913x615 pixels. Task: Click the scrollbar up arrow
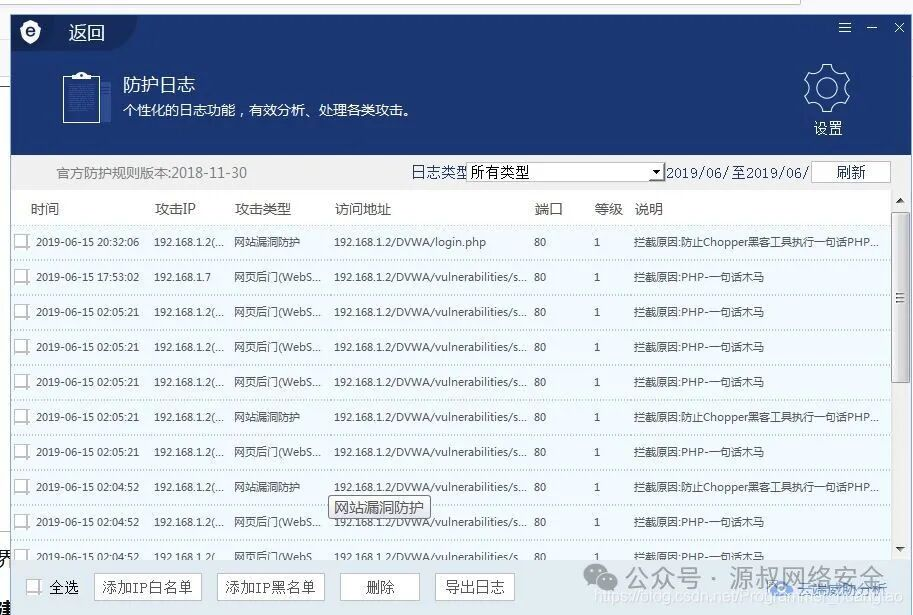point(900,201)
